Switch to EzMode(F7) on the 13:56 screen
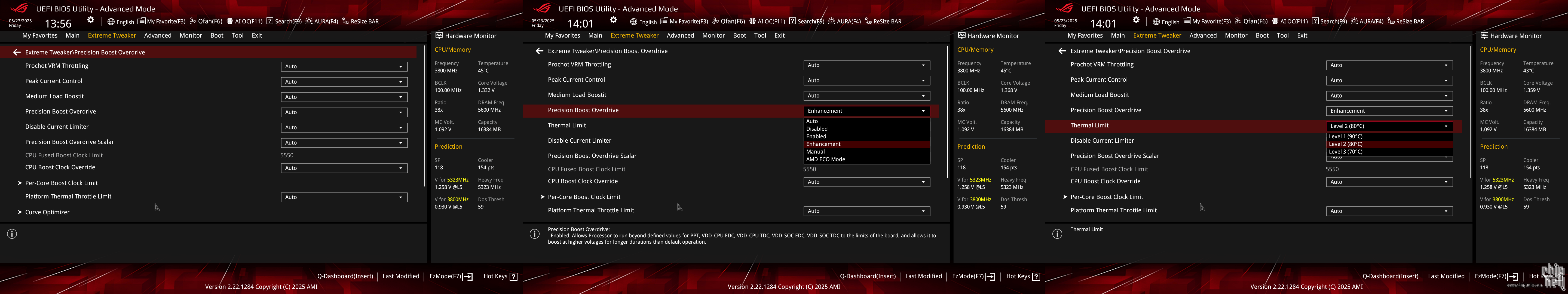The image size is (1568, 294). pyautogui.click(x=451, y=276)
